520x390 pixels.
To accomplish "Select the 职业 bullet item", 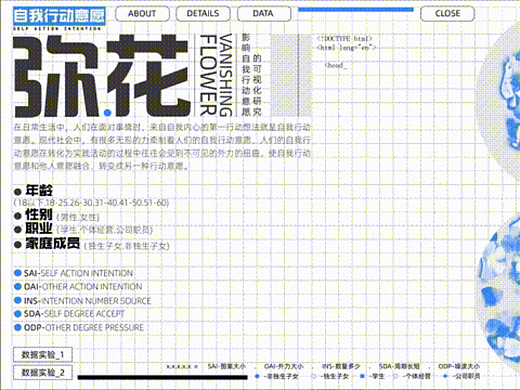I will pos(33,229).
